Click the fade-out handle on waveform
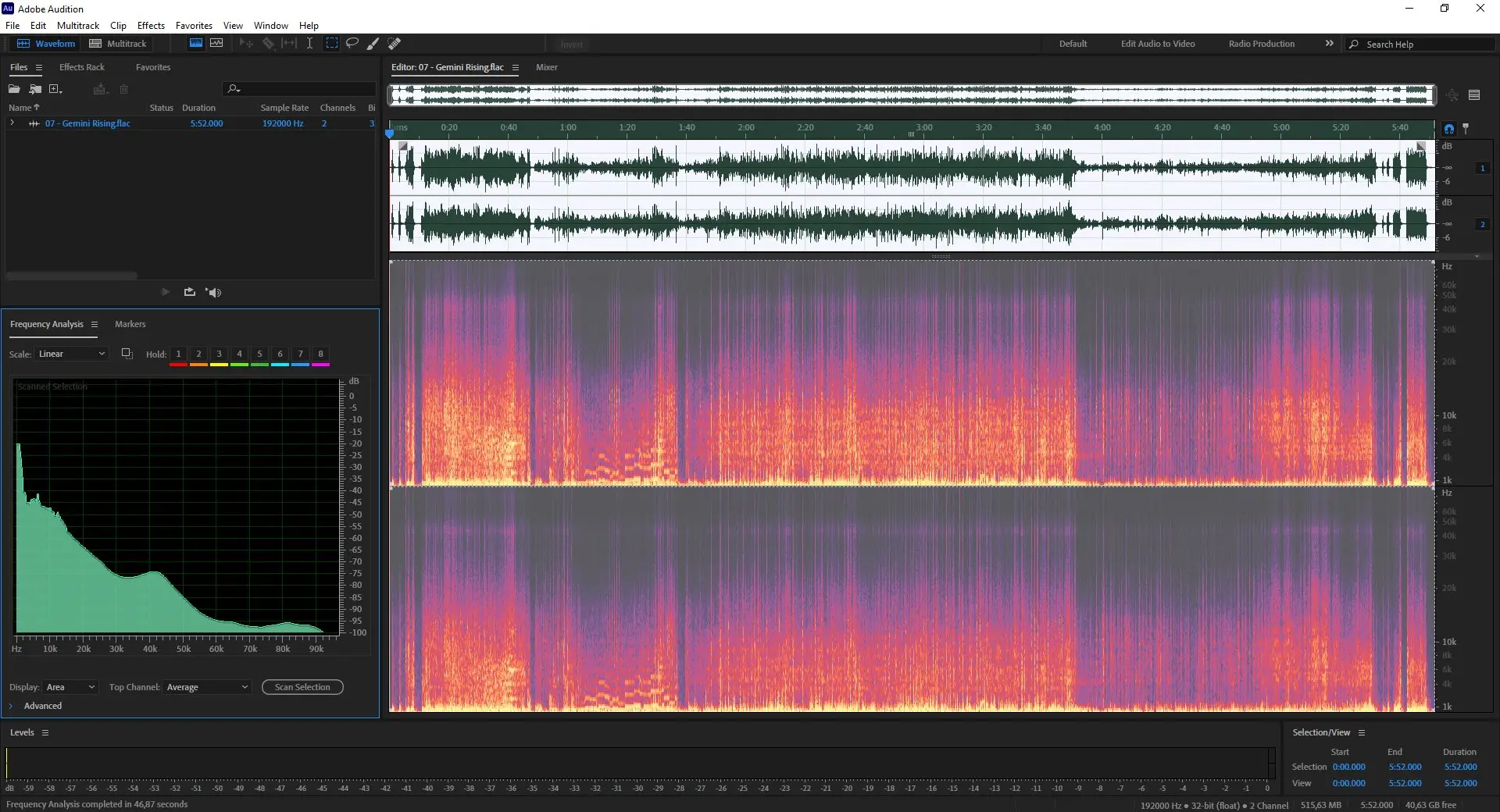 click(1421, 146)
